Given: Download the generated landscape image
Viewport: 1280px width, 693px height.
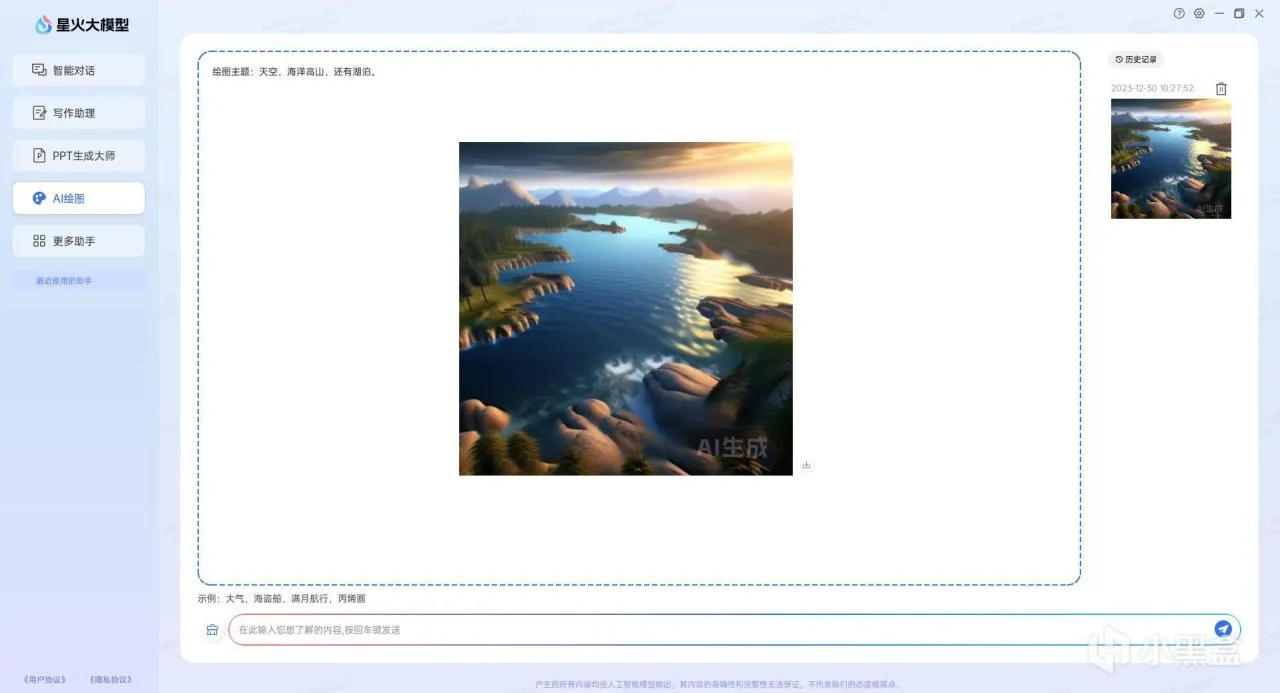Looking at the screenshot, I should click(807, 465).
